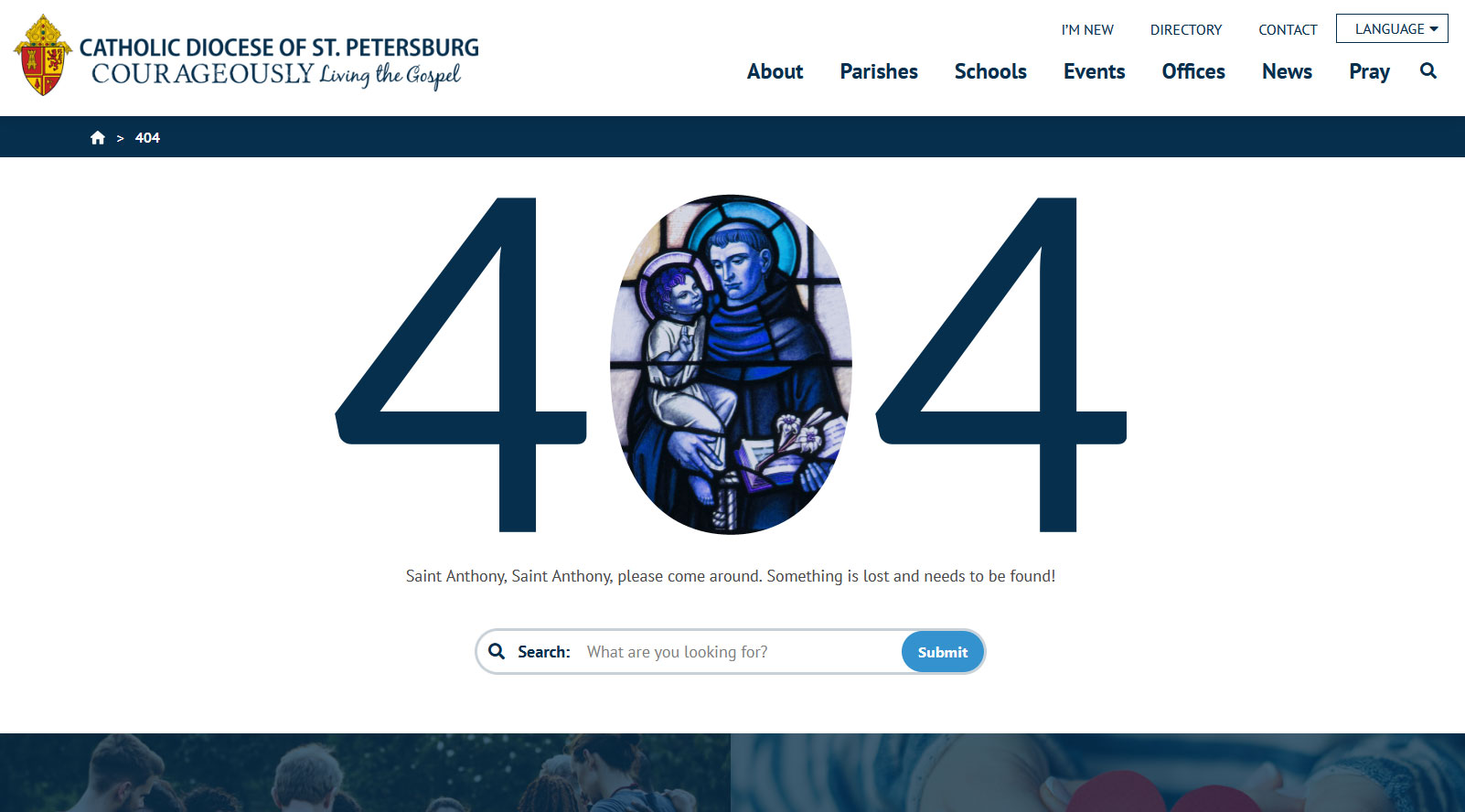Screen dimensions: 1465x812
Task: Open the News menu
Action: (1287, 71)
